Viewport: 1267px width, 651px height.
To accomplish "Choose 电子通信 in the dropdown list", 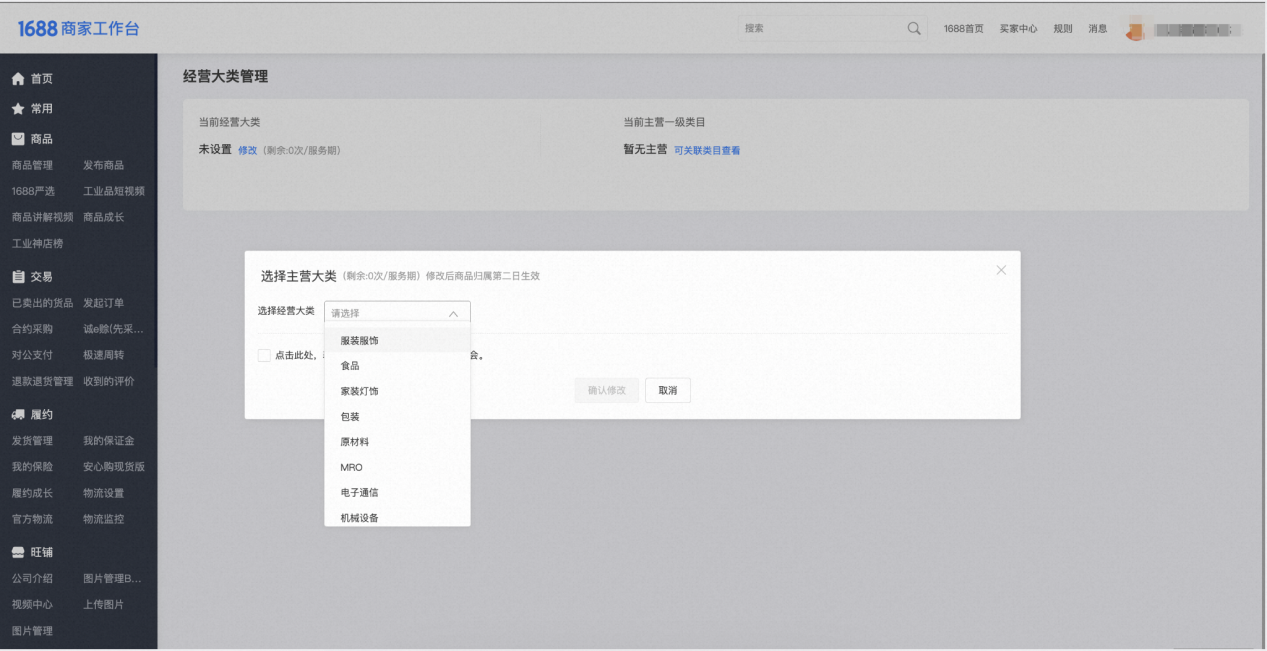I will (360, 493).
